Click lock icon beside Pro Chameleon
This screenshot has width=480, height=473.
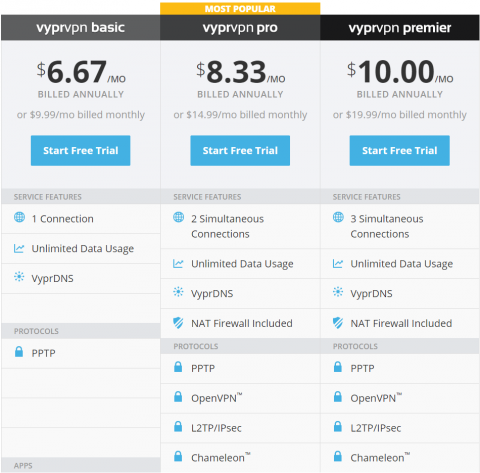[178, 456]
